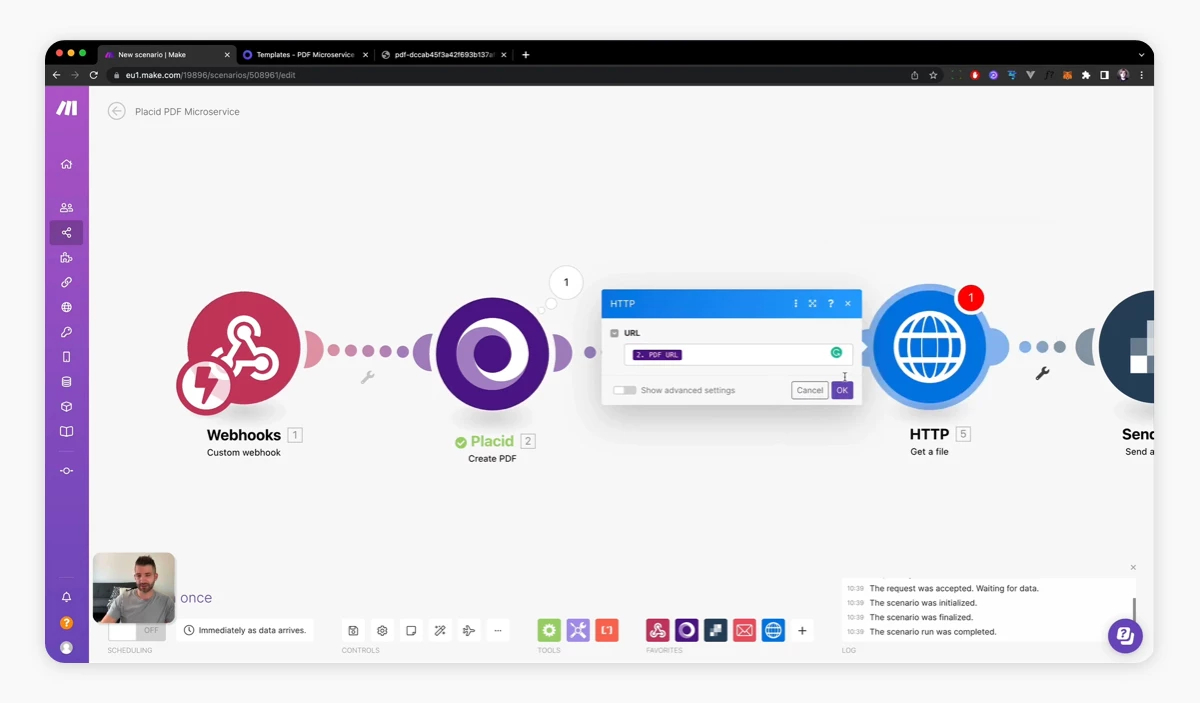The image size is (1200, 703).
Task: Open the HTTP globe module
Action: (929, 347)
